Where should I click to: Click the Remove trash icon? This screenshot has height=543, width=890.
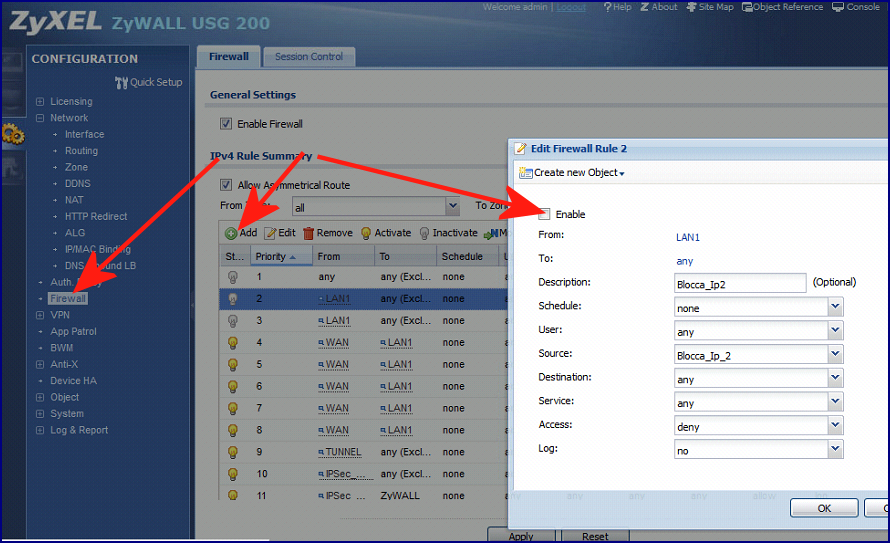click(309, 233)
